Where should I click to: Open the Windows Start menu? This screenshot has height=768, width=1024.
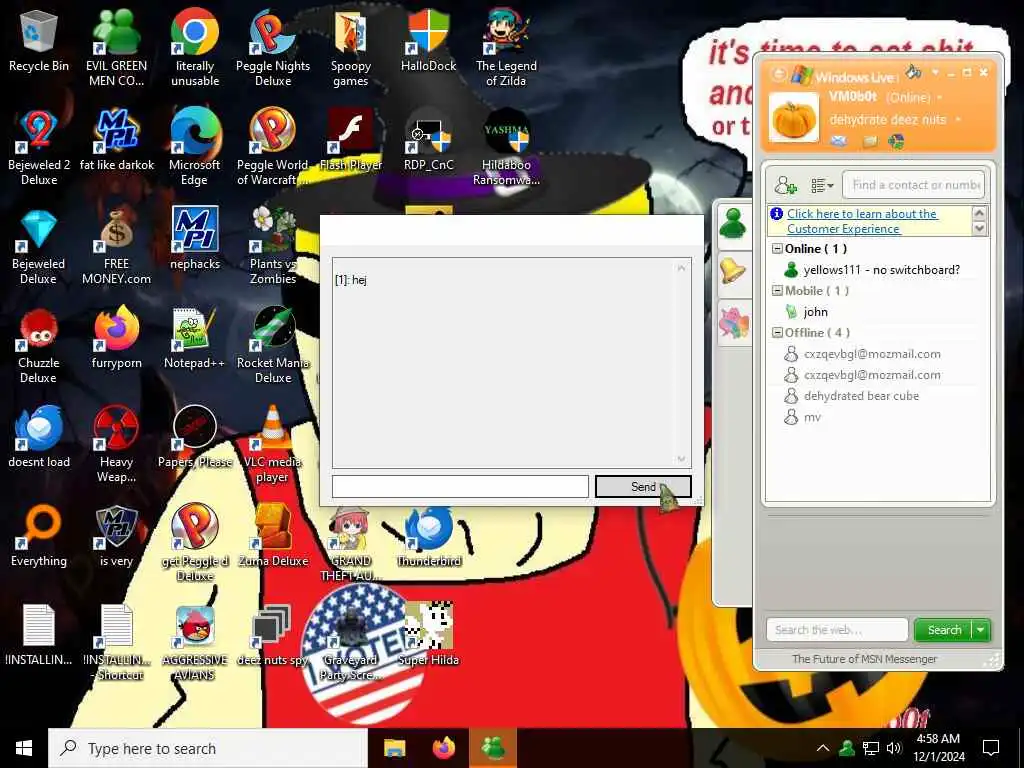(24, 748)
